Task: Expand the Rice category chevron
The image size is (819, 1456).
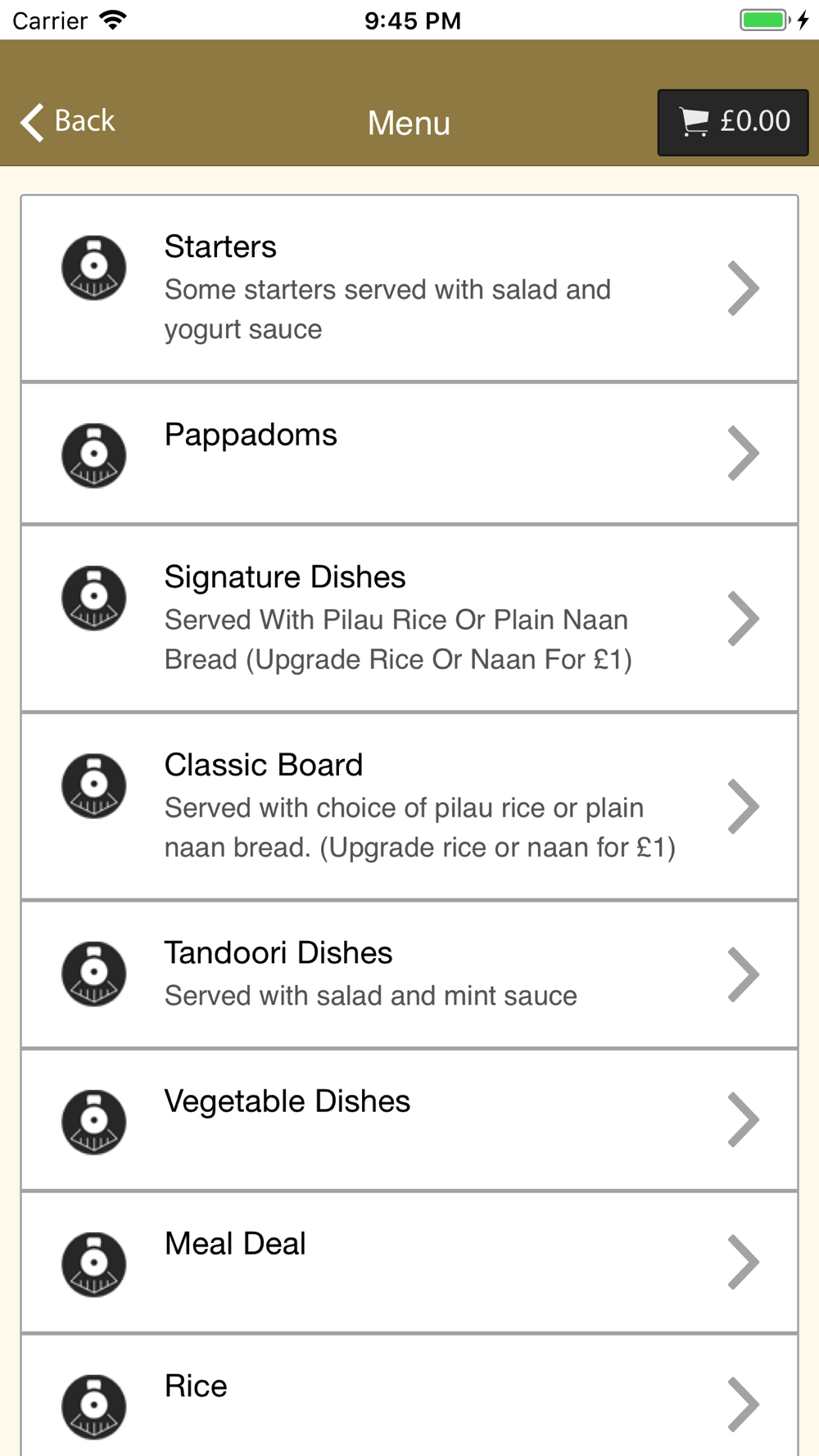Action: pos(744,1404)
